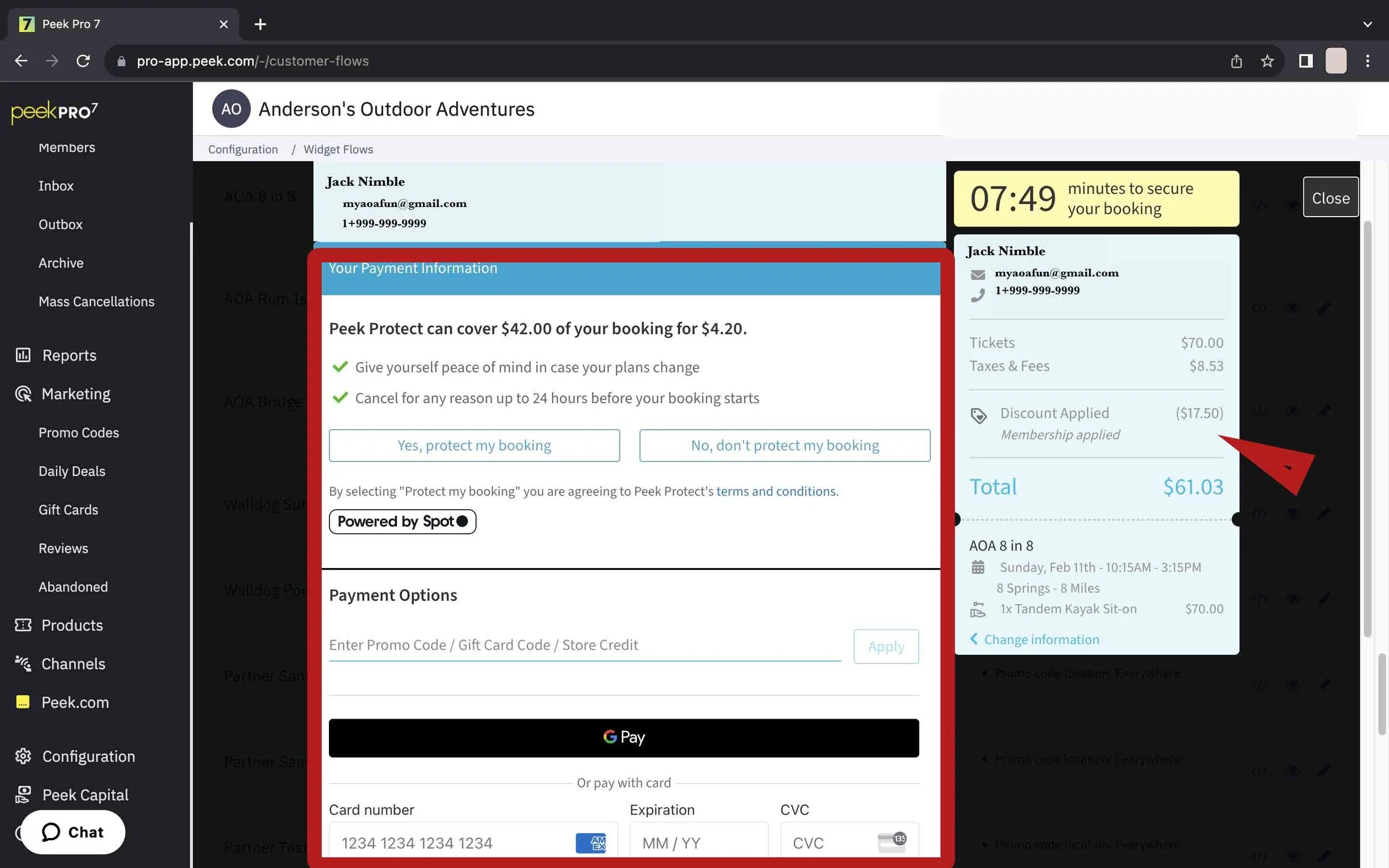Image resolution: width=1389 pixels, height=868 pixels.
Task: Click the Peek.com sidebar icon
Action: (23, 702)
